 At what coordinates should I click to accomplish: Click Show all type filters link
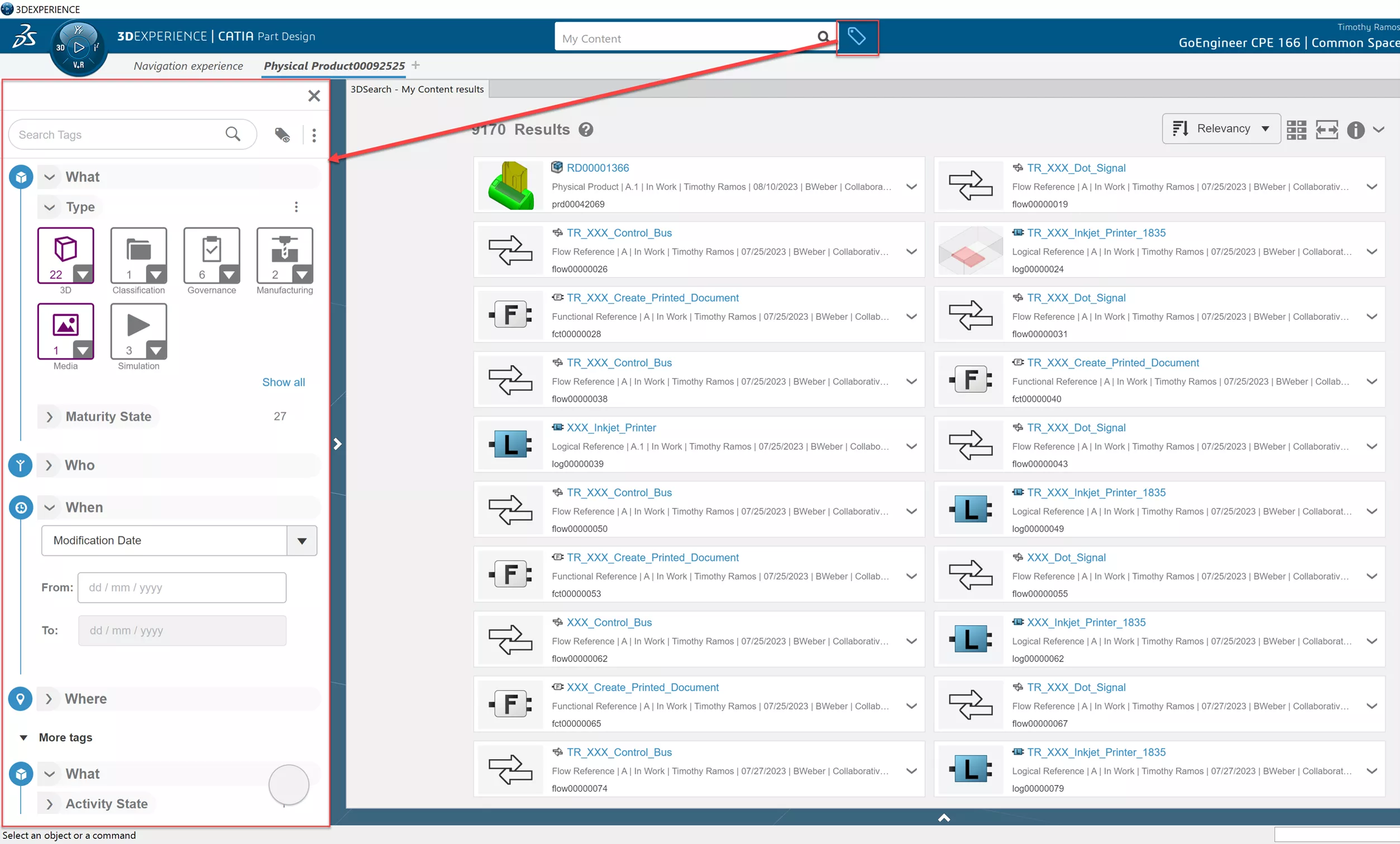pos(283,382)
